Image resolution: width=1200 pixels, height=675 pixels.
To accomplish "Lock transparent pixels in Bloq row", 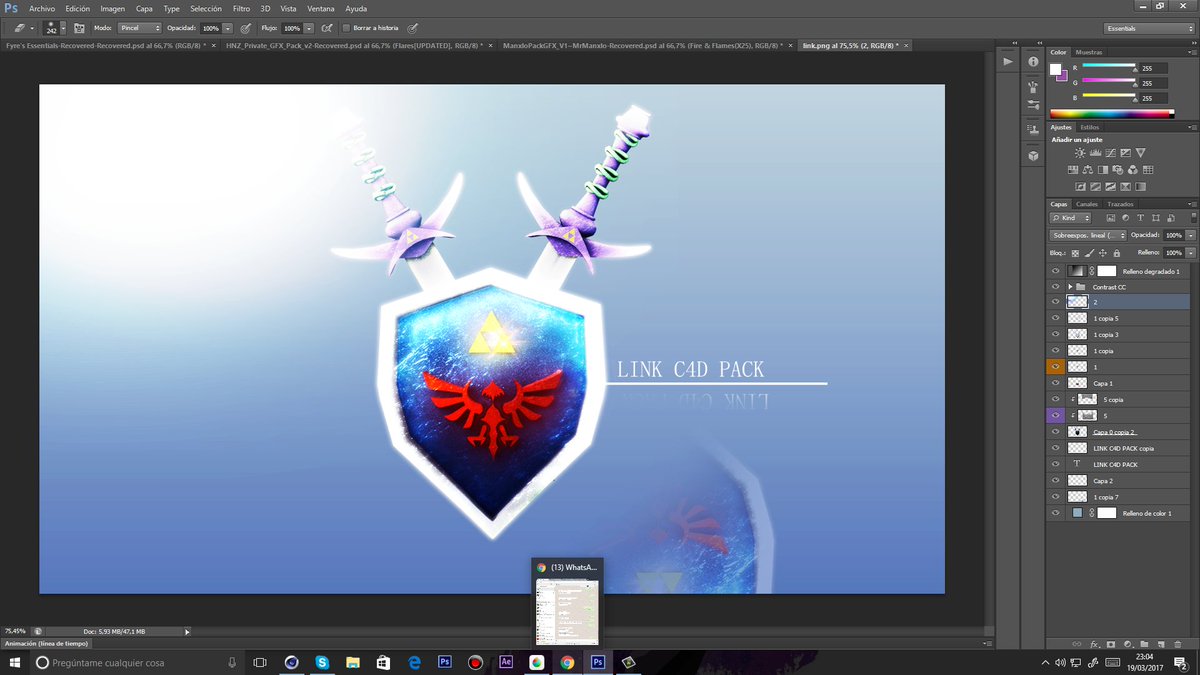I will 1075,253.
